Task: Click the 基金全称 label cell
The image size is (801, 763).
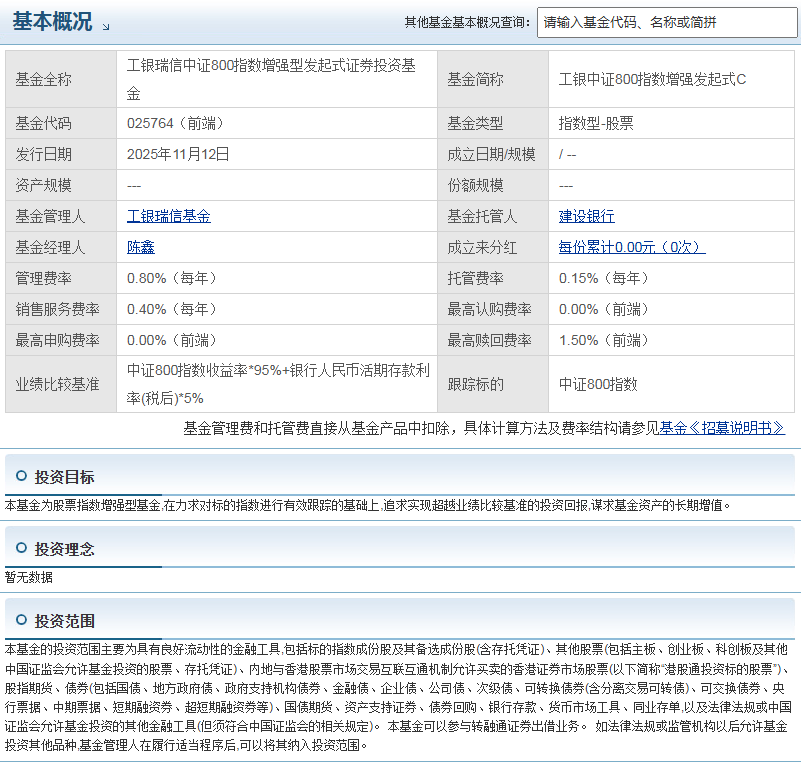Action: 61,79
